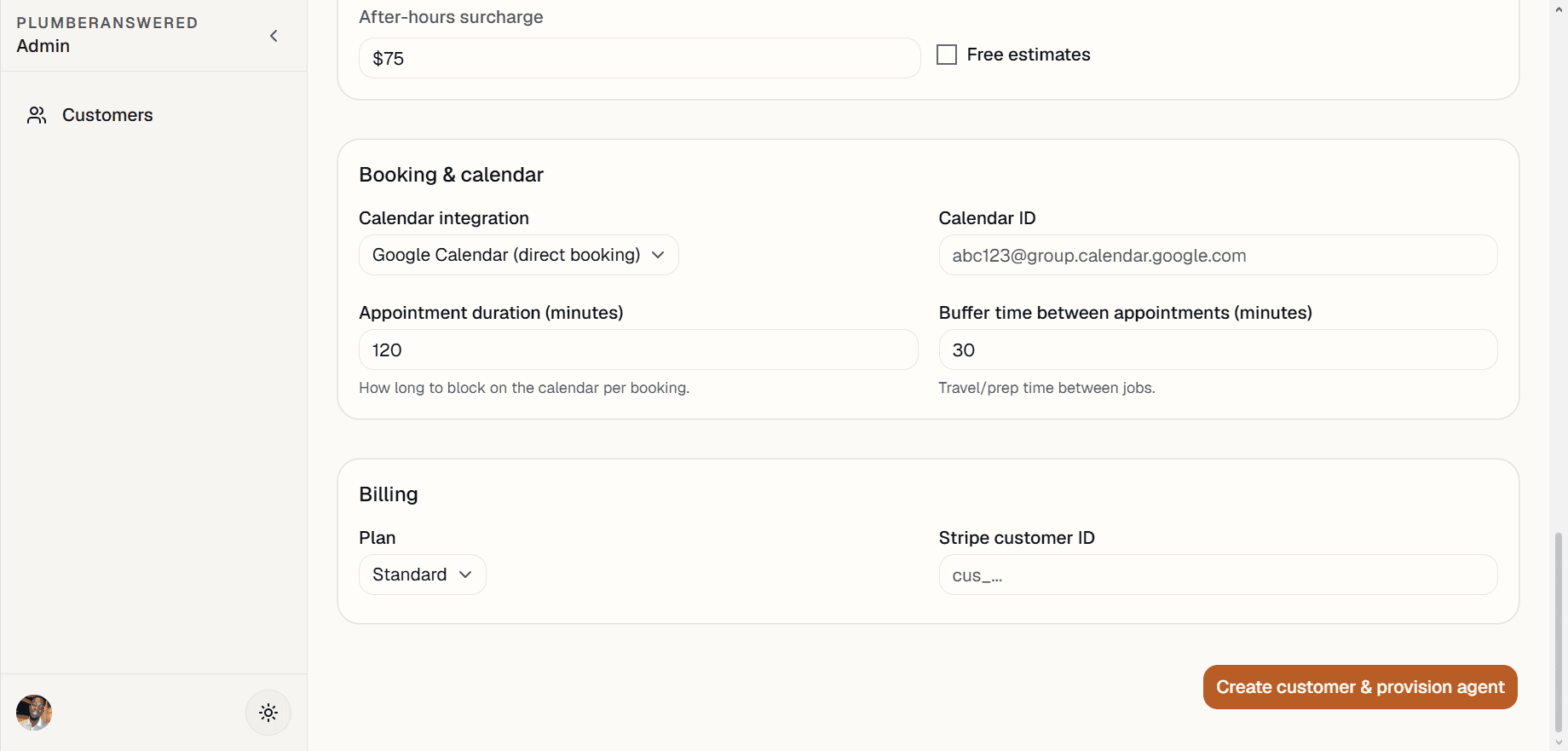Edit the Buffer time minutes field
The height and width of the screenshot is (751, 1568).
(x=1218, y=350)
